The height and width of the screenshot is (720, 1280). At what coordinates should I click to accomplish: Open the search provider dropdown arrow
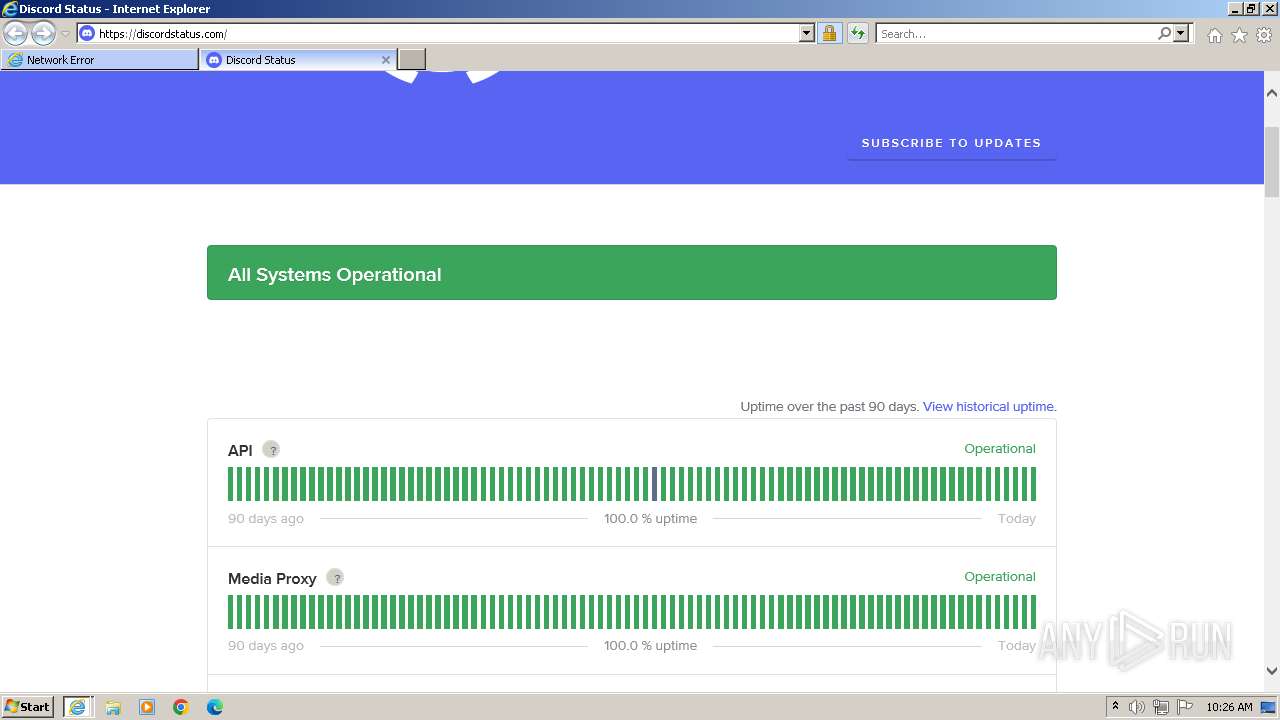1181,33
